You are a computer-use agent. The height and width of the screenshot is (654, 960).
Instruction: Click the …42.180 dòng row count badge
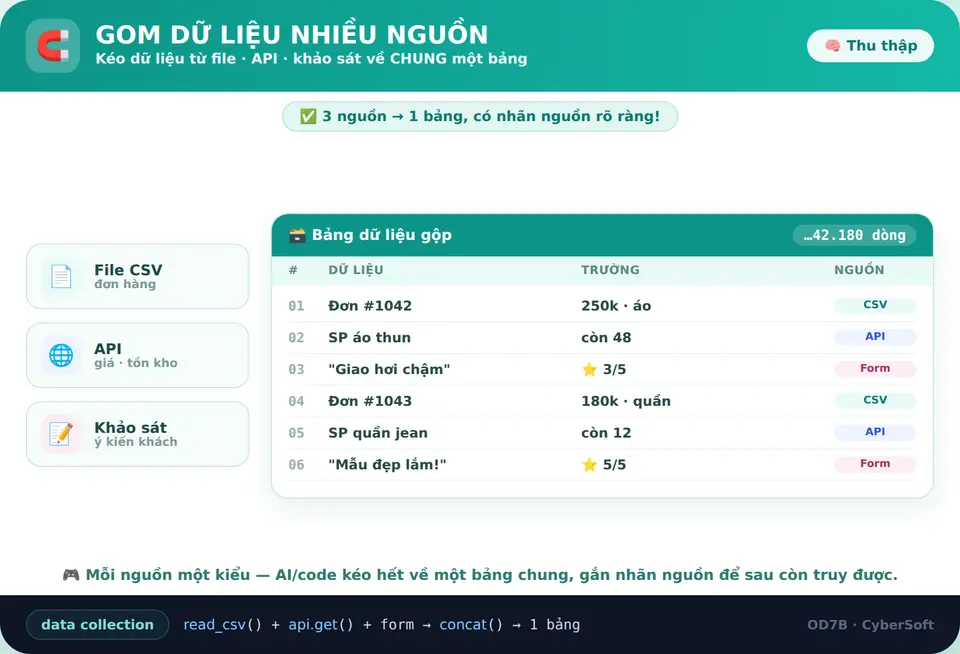[854, 235]
